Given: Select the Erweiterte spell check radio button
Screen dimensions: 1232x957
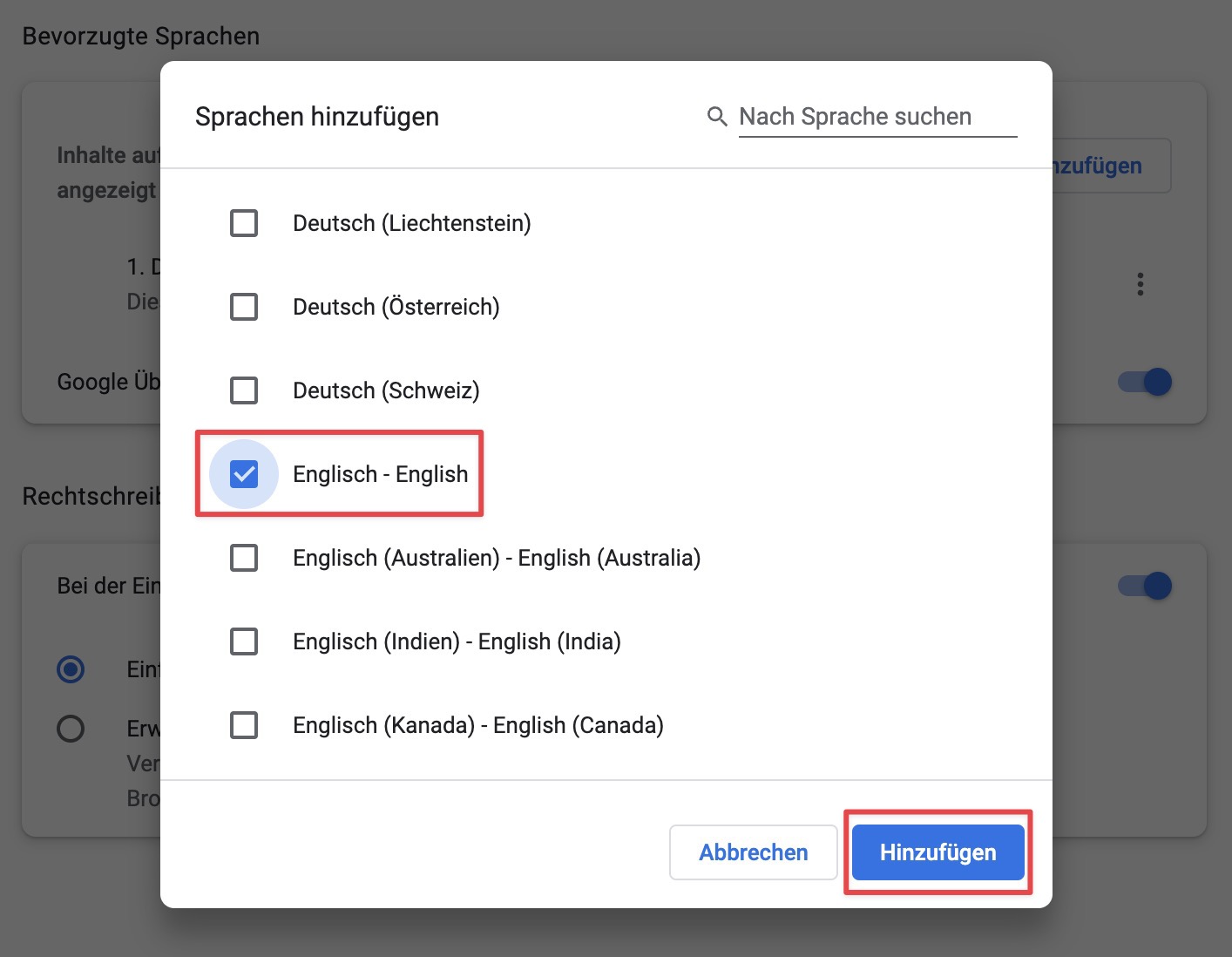Looking at the screenshot, I should click(71, 729).
